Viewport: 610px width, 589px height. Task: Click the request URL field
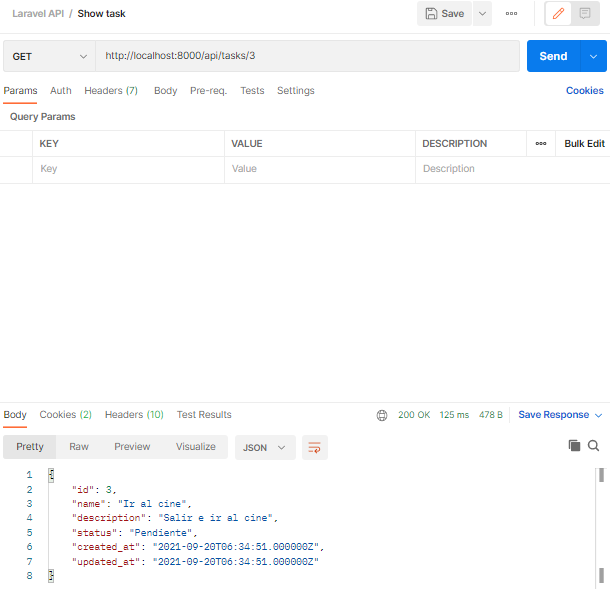[307, 56]
